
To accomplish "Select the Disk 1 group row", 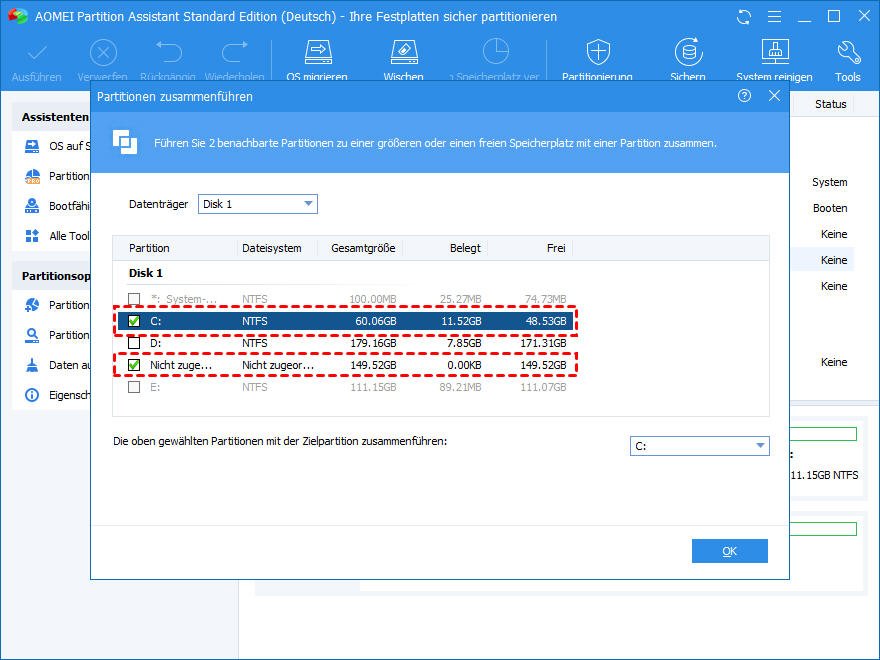I will coord(146,273).
